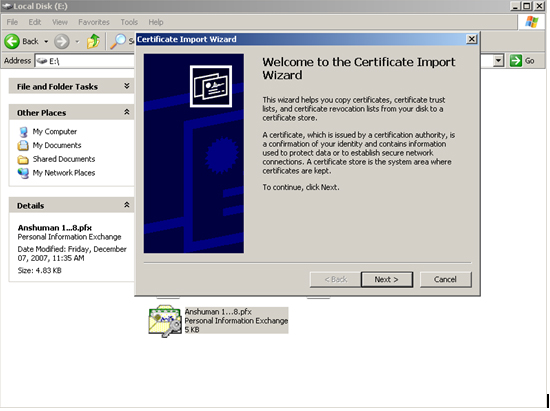Click the green Go arrow icon
550x411 pixels.
[516, 61]
